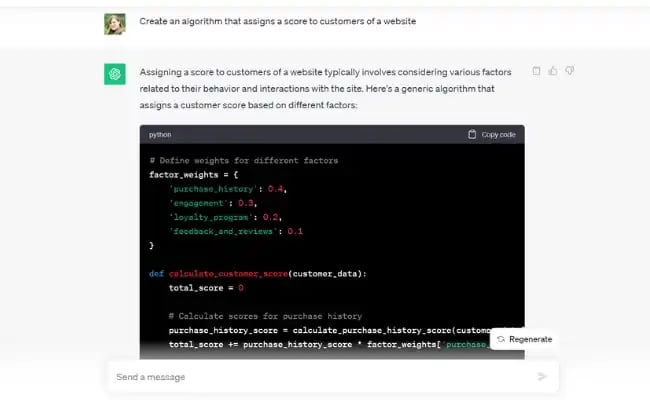Click the clipboard icon beside Copy code
650x400 pixels.
(x=473, y=134)
